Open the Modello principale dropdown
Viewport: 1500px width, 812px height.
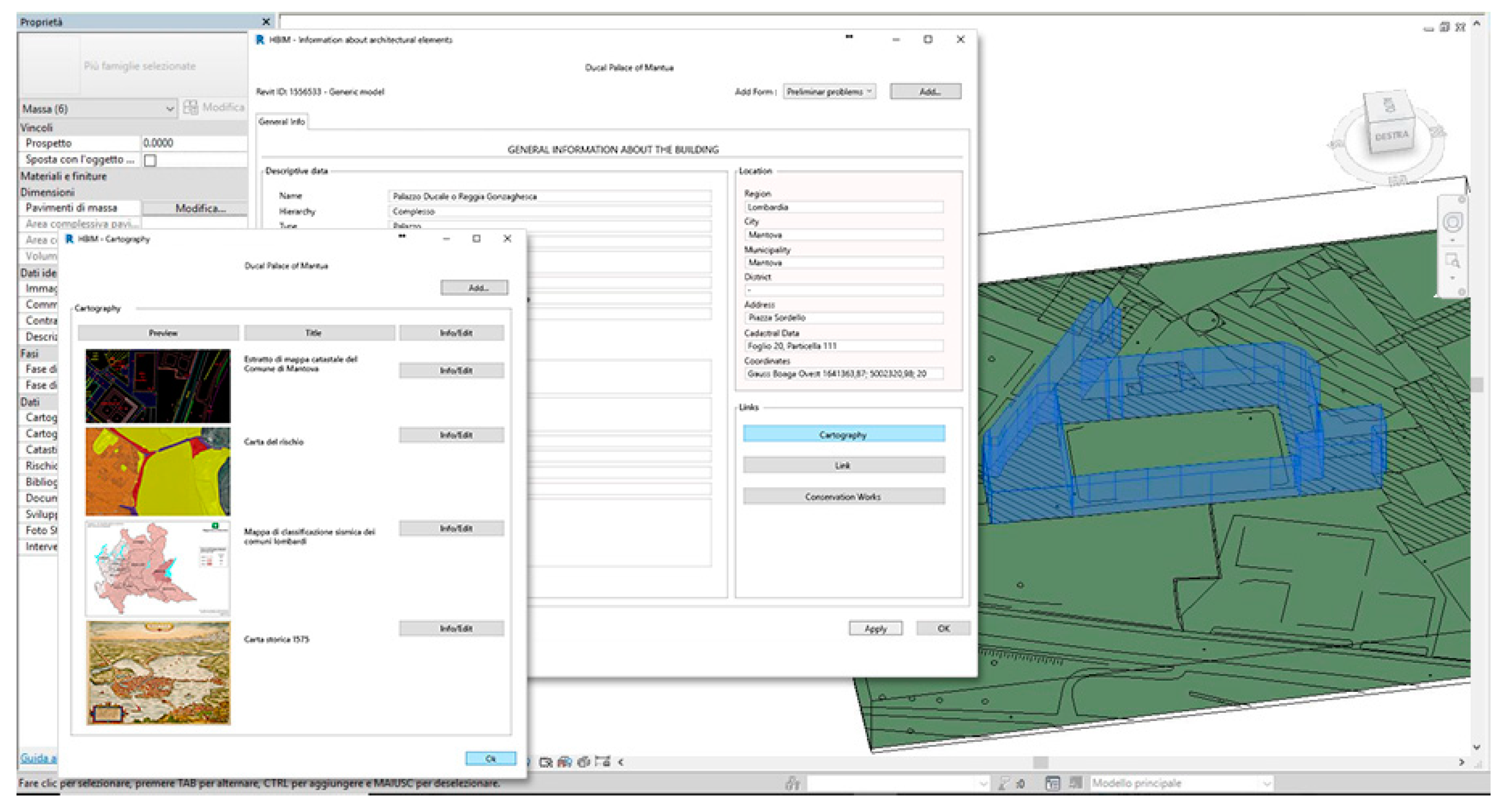(x=1267, y=784)
